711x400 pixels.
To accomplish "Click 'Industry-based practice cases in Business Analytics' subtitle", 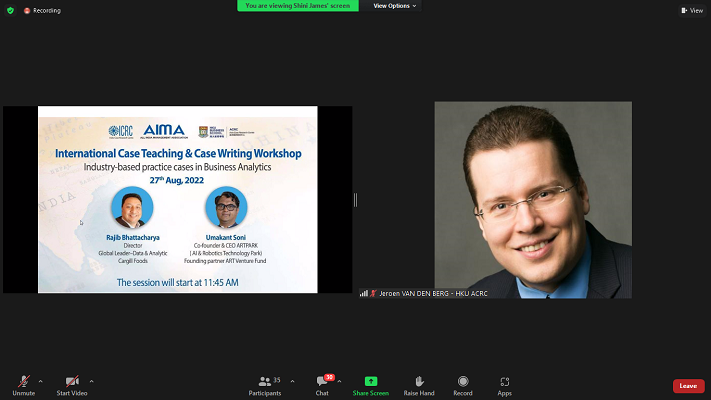I will click(177, 167).
